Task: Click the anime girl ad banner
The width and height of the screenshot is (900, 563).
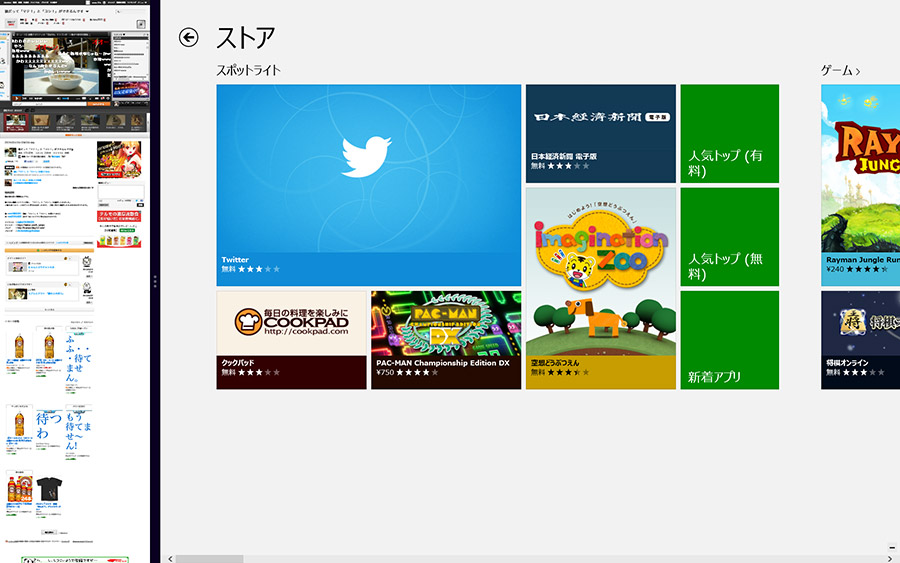Action: 118,160
